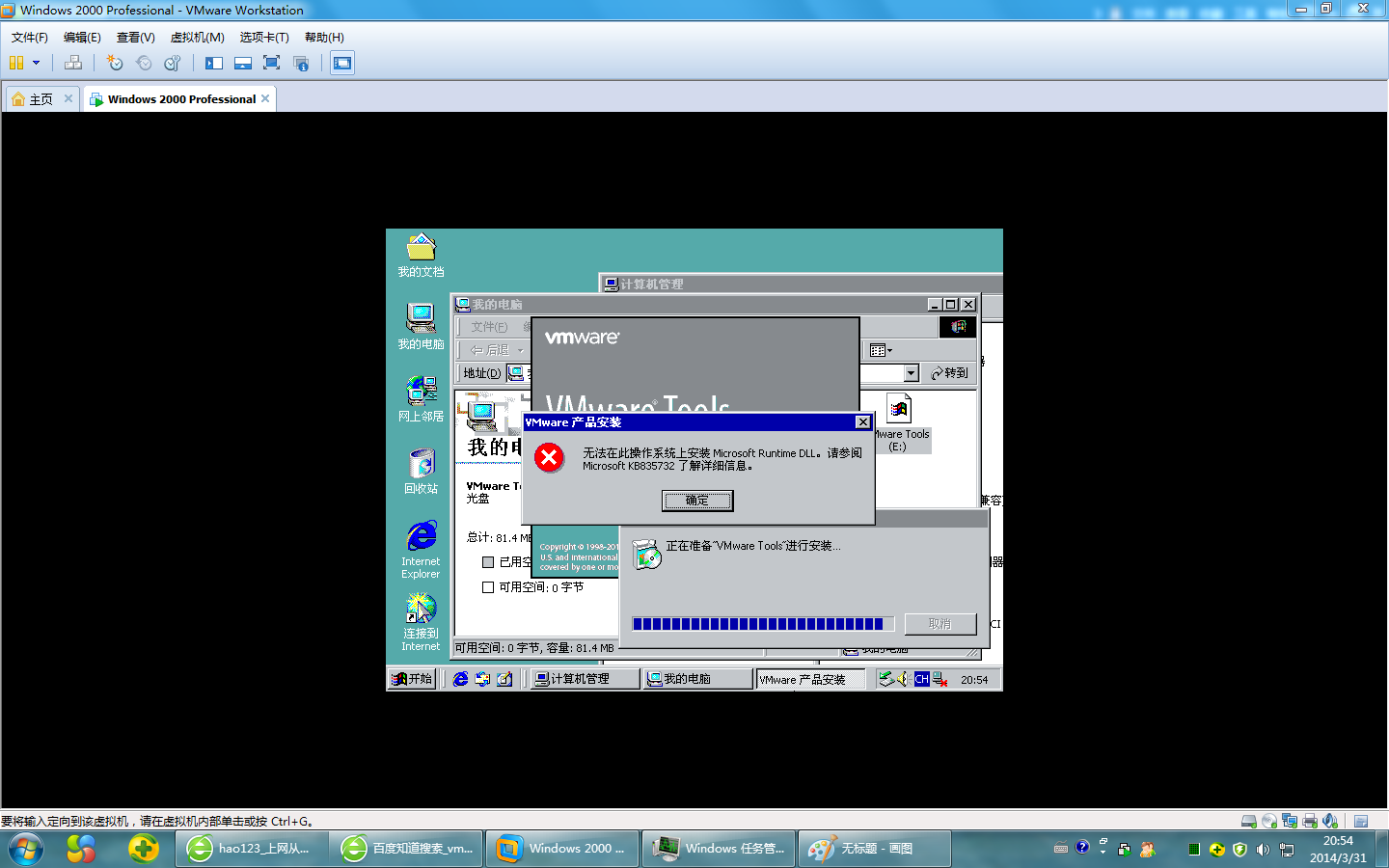Select 我的电脑 desktop icon
1389x868 pixels.
(x=421, y=326)
